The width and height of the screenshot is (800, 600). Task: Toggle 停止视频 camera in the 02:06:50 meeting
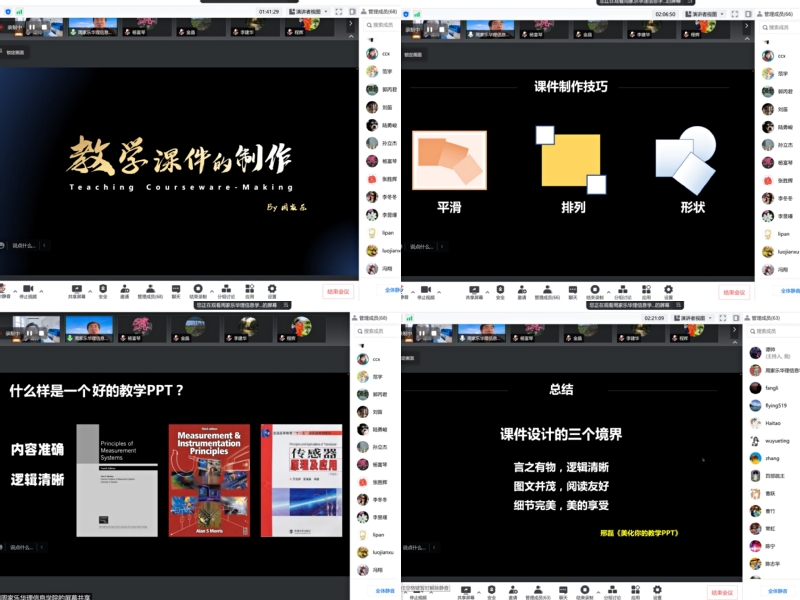(426, 292)
